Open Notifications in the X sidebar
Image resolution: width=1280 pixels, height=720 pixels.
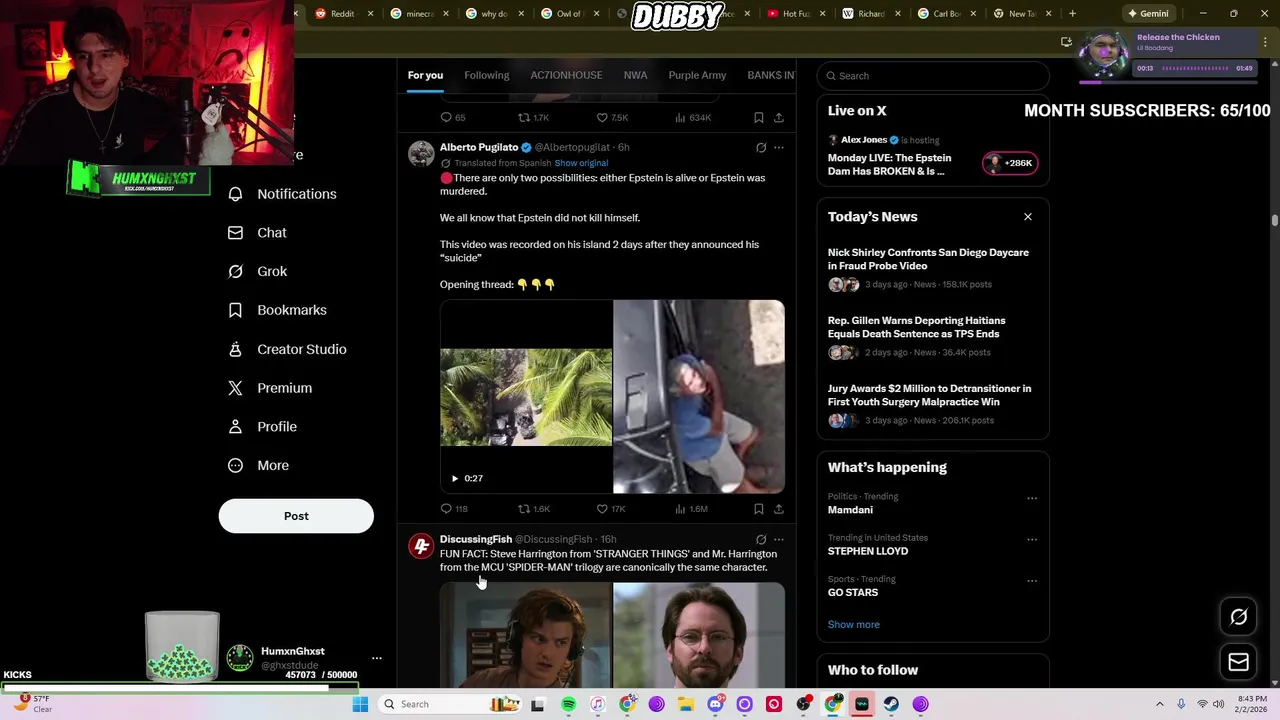click(x=283, y=194)
